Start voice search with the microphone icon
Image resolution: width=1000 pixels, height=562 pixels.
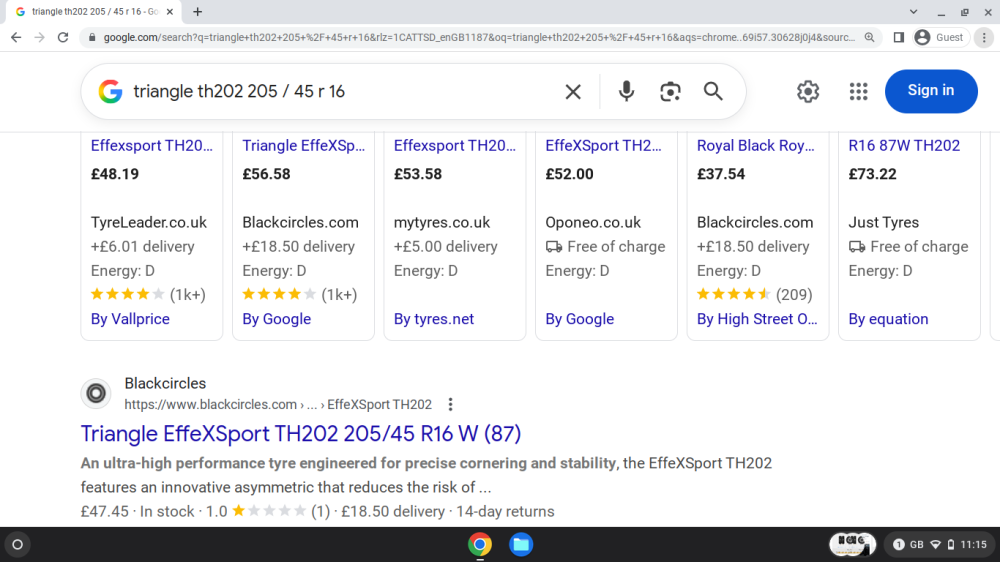pyautogui.click(x=626, y=92)
